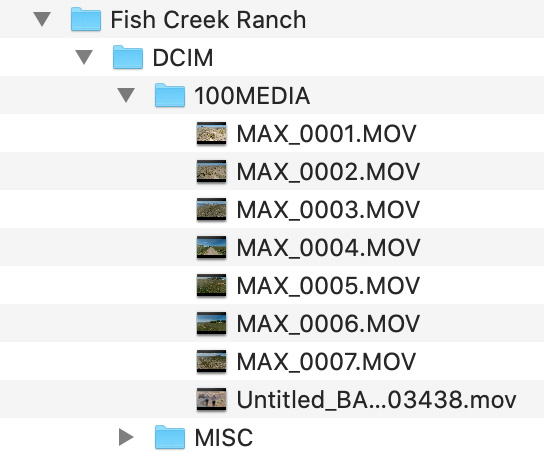Select the MAX_0003.MOV file name
This screenshot has width=544, height=454.
coord(328,209)
